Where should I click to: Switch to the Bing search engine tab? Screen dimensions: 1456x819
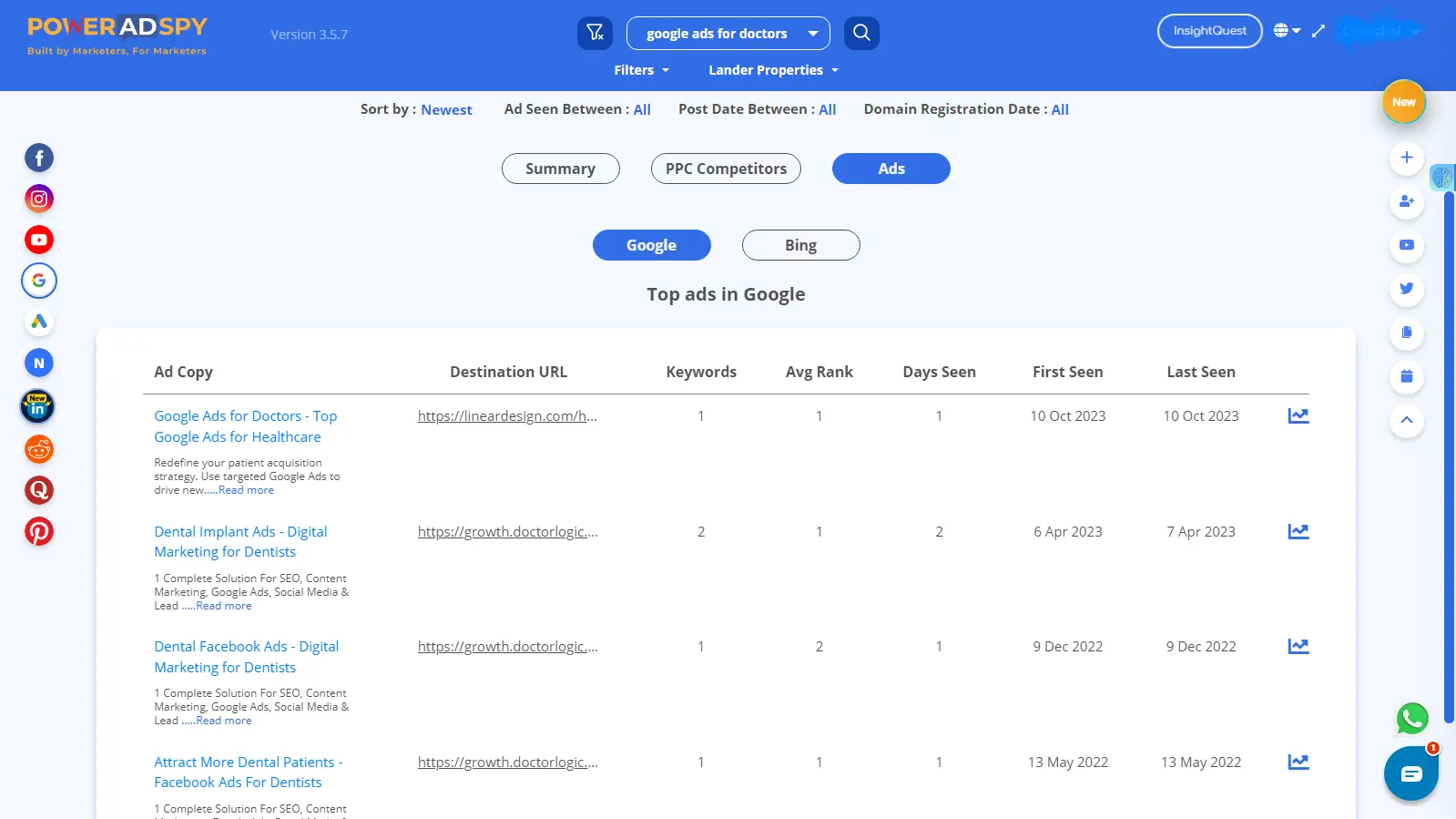(800, 245)
